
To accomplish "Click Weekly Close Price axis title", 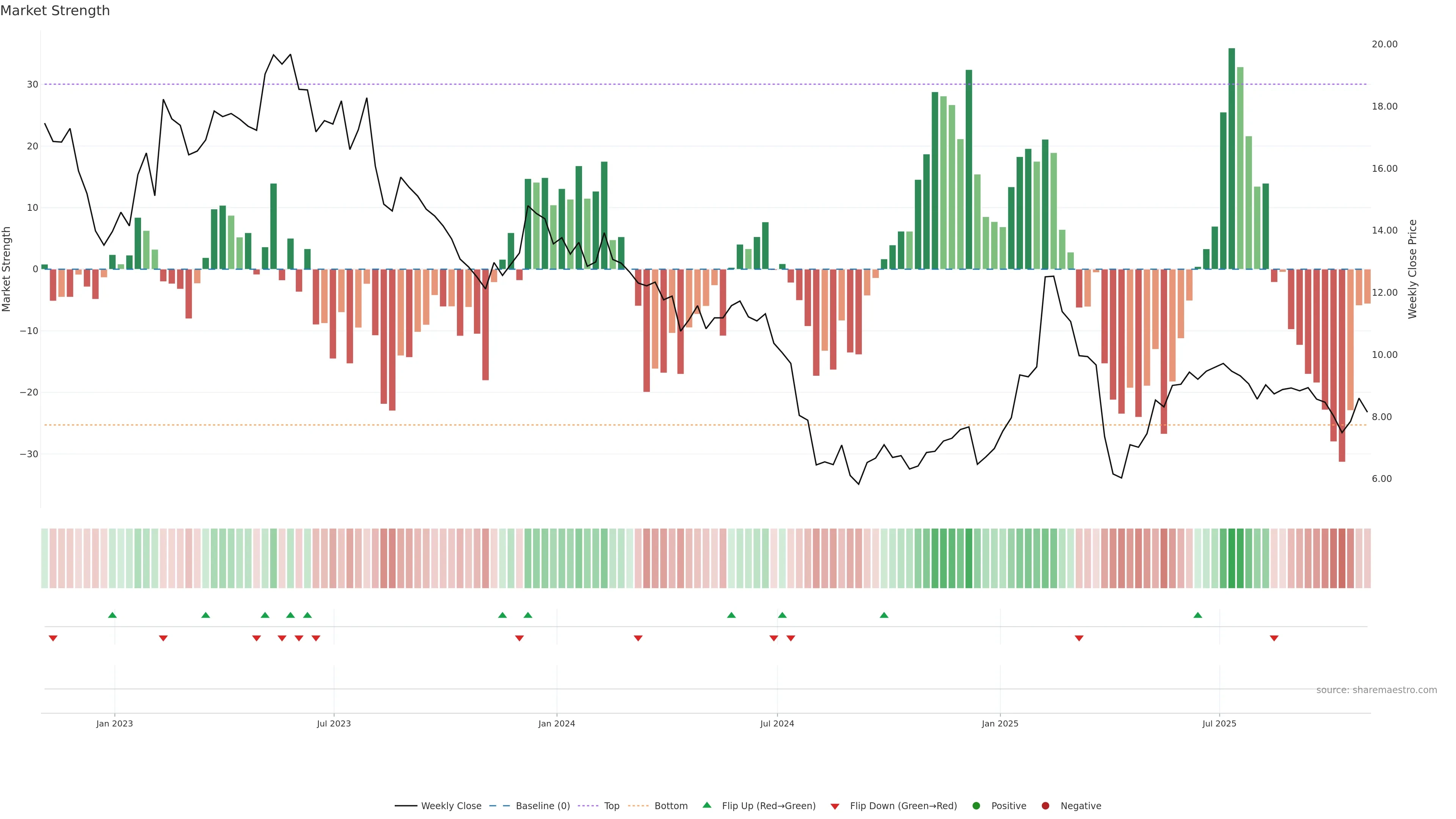I will pos(1412,269).
